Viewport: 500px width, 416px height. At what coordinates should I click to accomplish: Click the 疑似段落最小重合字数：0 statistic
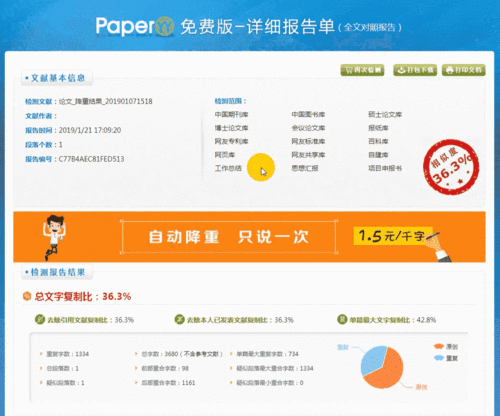pos(270,383)
